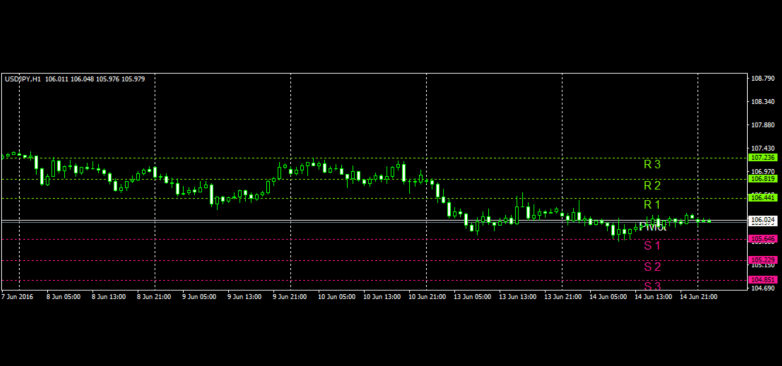Click the 9 Jun 13:00 time label
This screenshot has width=782, height=366.
pyautogui.click(x=244, y=297)
